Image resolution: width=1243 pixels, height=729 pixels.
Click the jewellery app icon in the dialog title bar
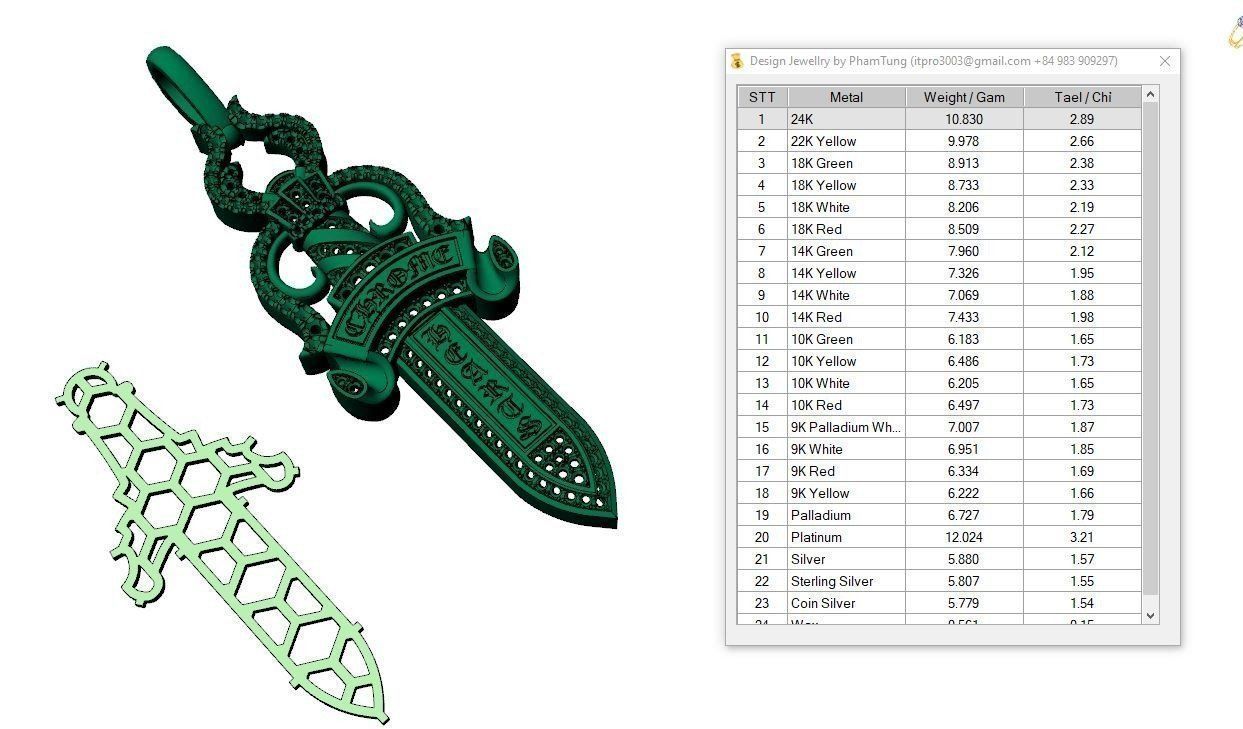(737, 61)
